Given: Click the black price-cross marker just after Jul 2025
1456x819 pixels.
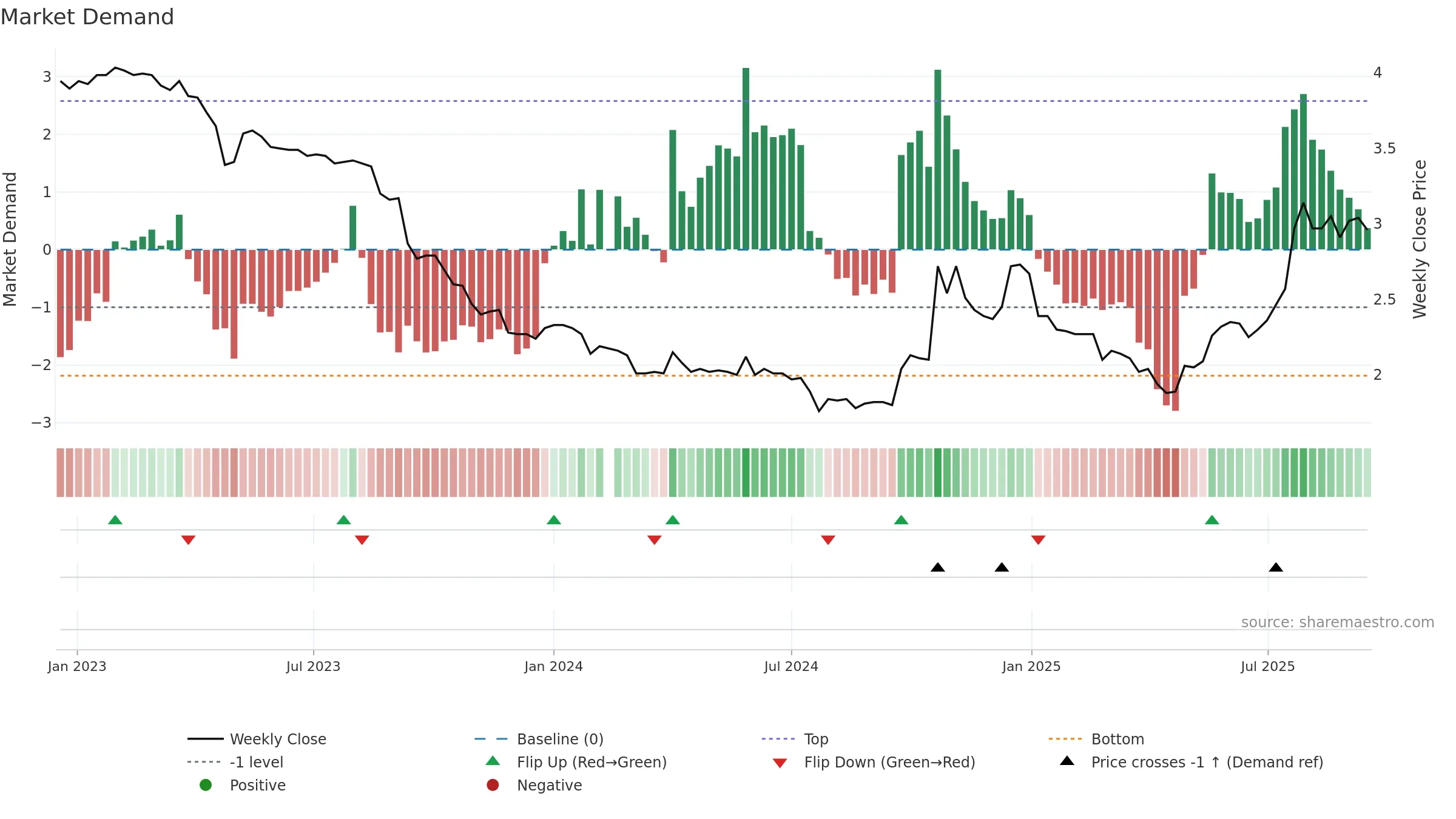Looking at the screenshot, I should tap(1276, 567).
